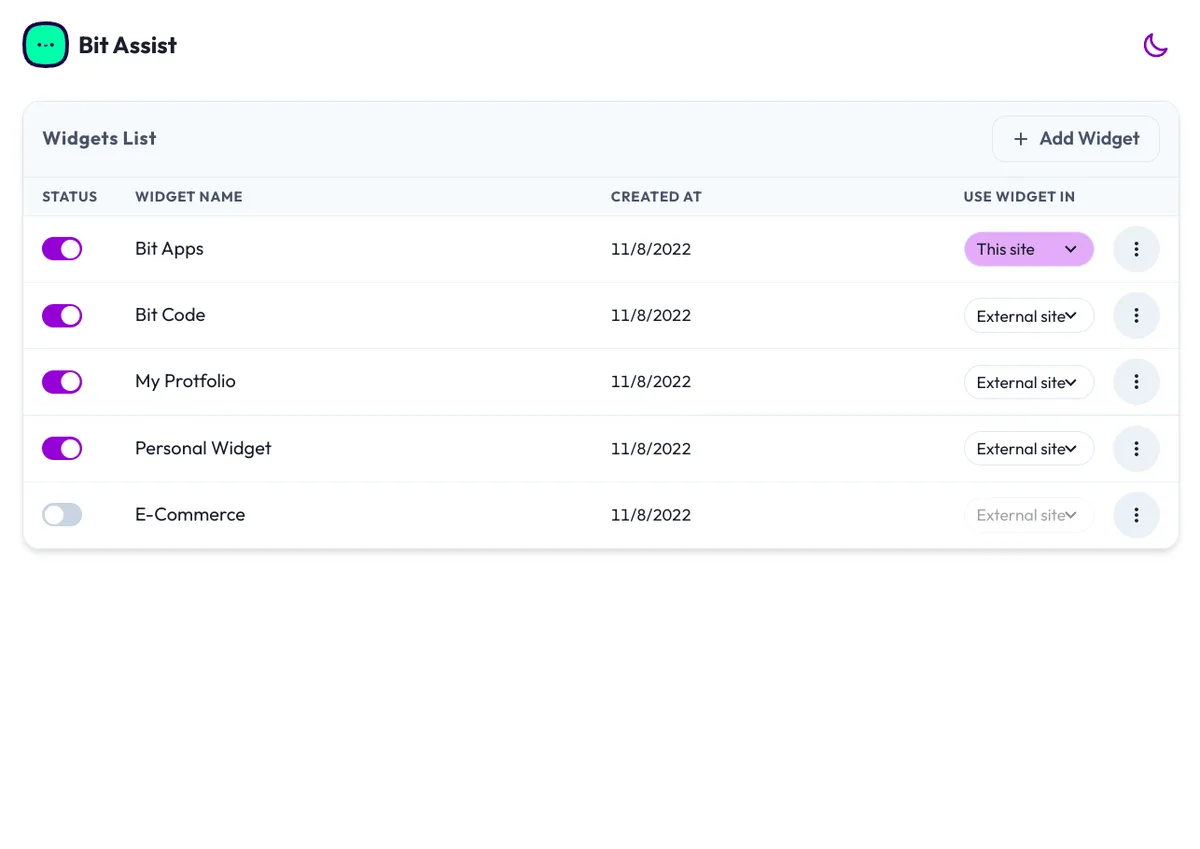Screen dimensions: 1200x849
Task: Expand External site dropdown for Personal Widget
Action: coord(1029,449)
